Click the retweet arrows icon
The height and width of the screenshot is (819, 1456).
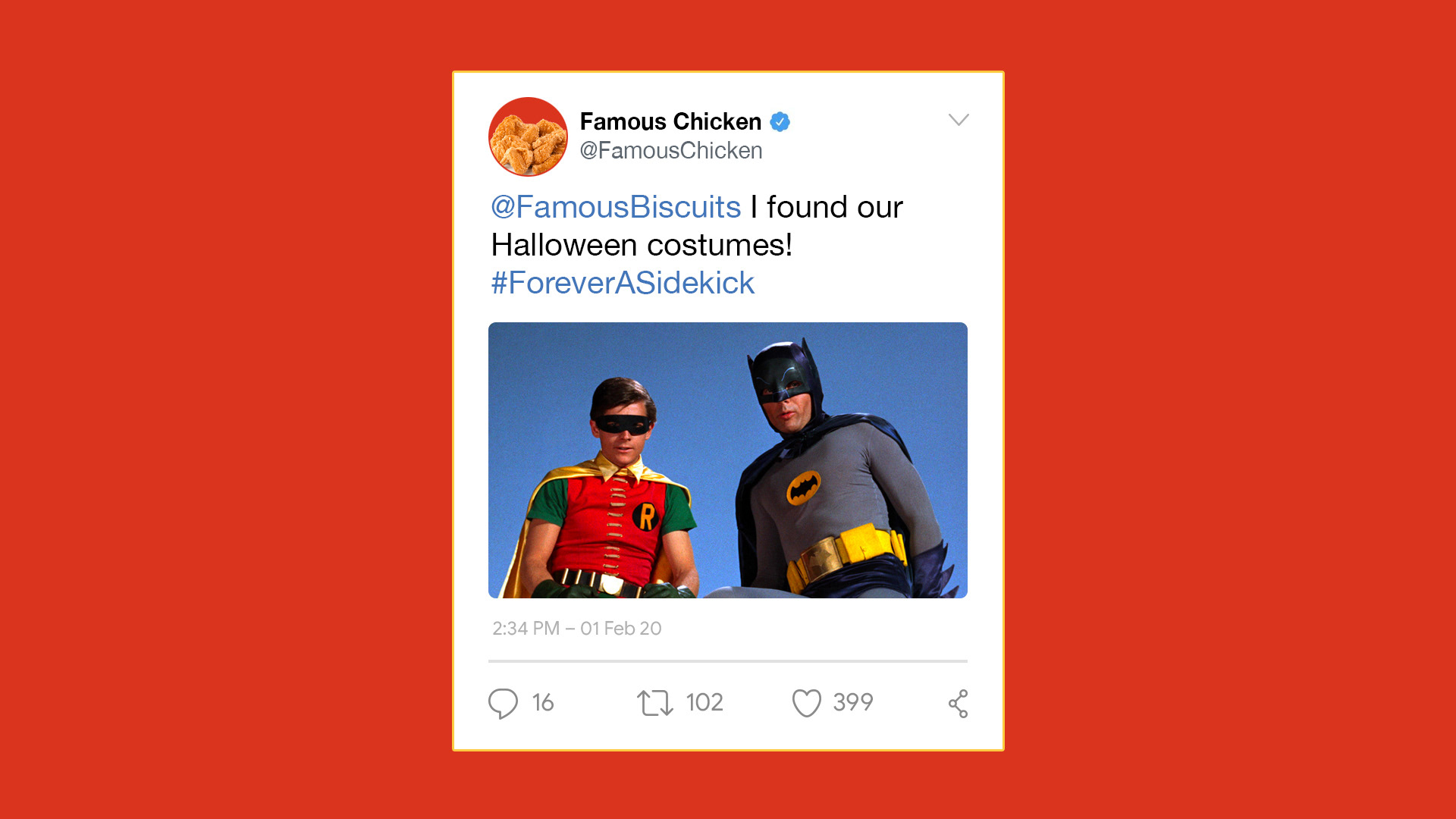655,703
